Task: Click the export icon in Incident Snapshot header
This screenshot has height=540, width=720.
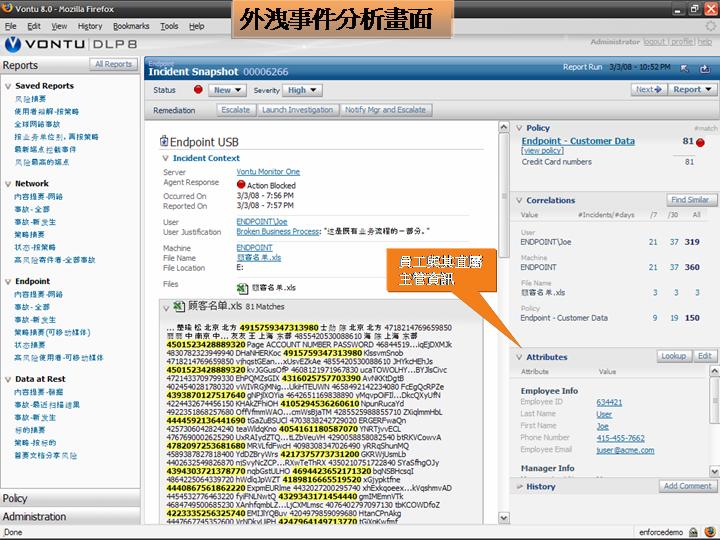Action: pos(704,69)
